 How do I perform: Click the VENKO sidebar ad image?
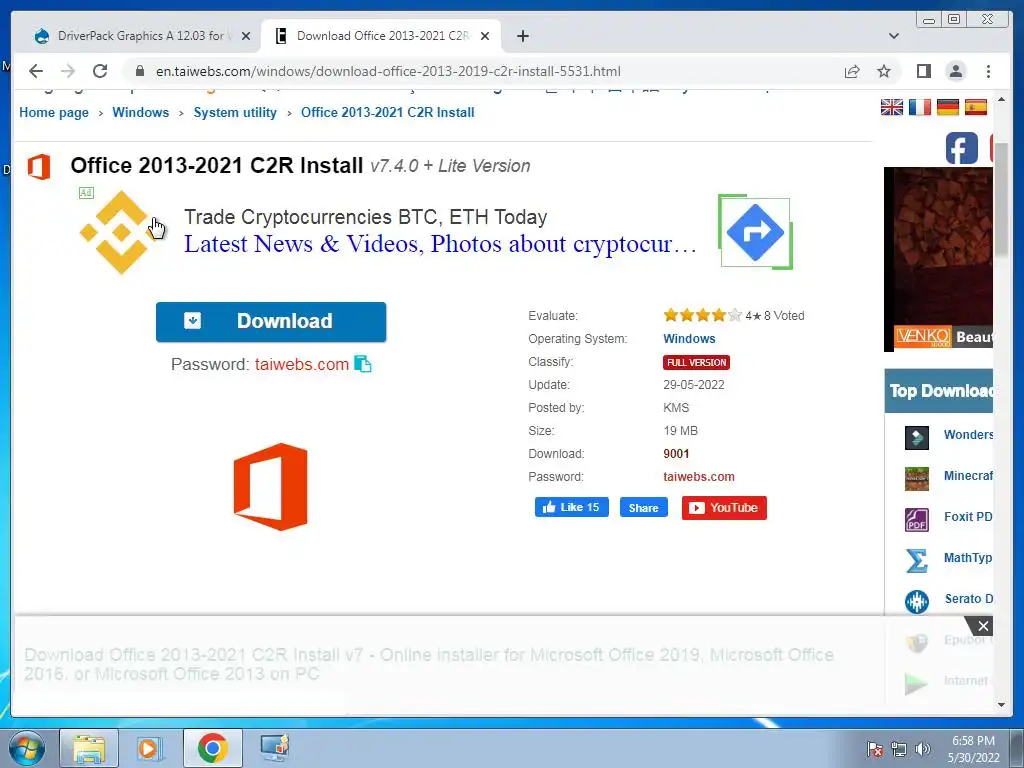[938, 259]
